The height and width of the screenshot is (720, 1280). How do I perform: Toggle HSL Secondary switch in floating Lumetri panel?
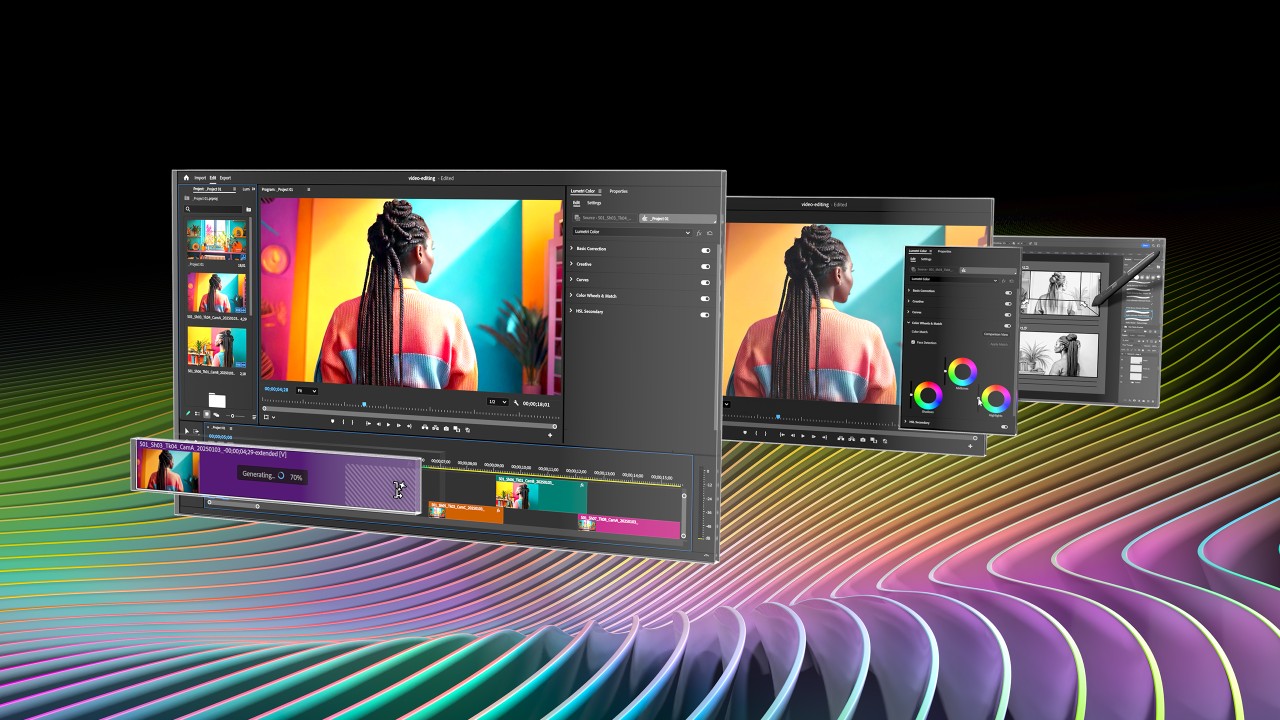(x=1004, y=427)
